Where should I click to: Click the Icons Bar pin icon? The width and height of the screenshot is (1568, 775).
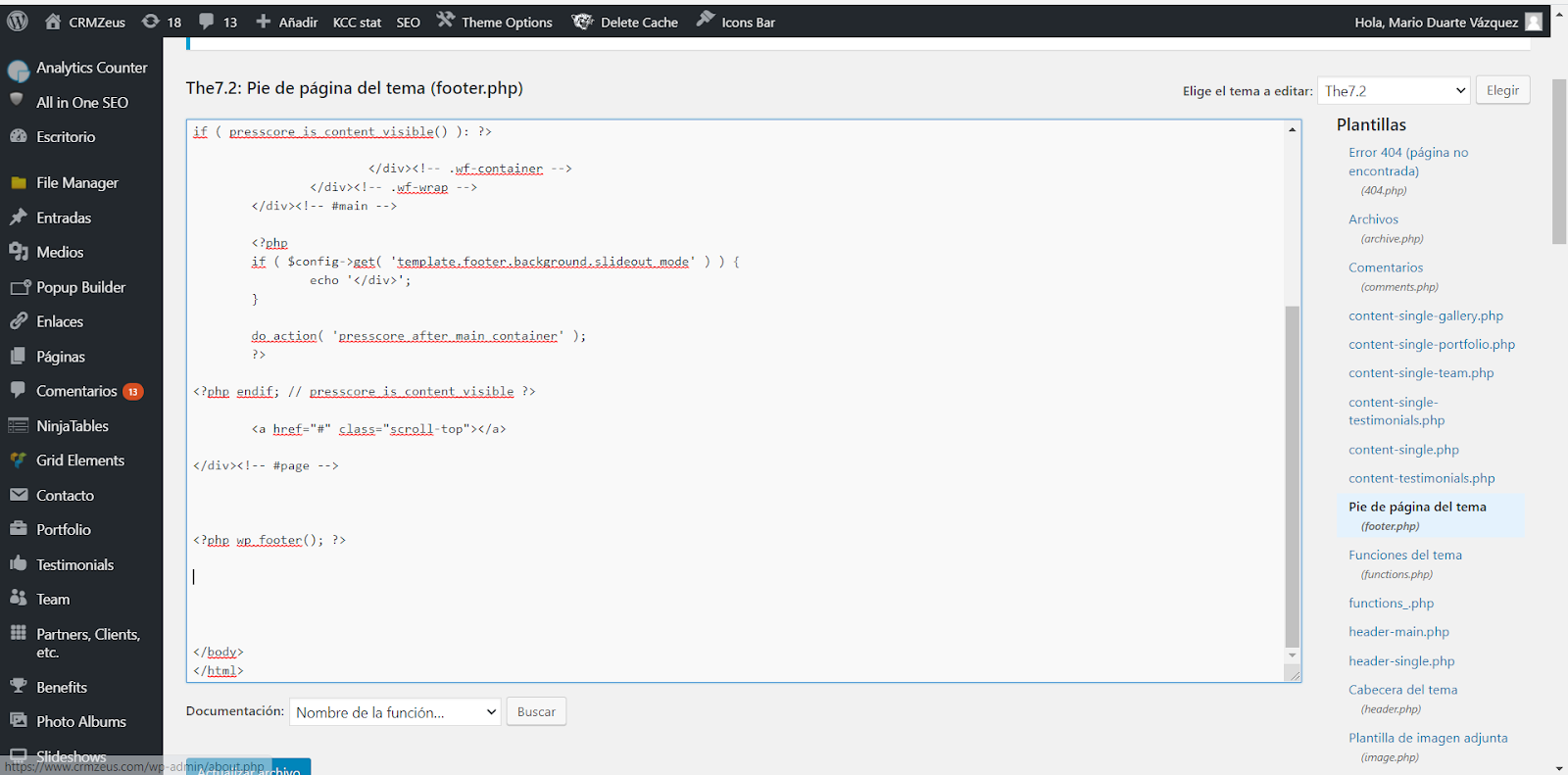(706, 20)
